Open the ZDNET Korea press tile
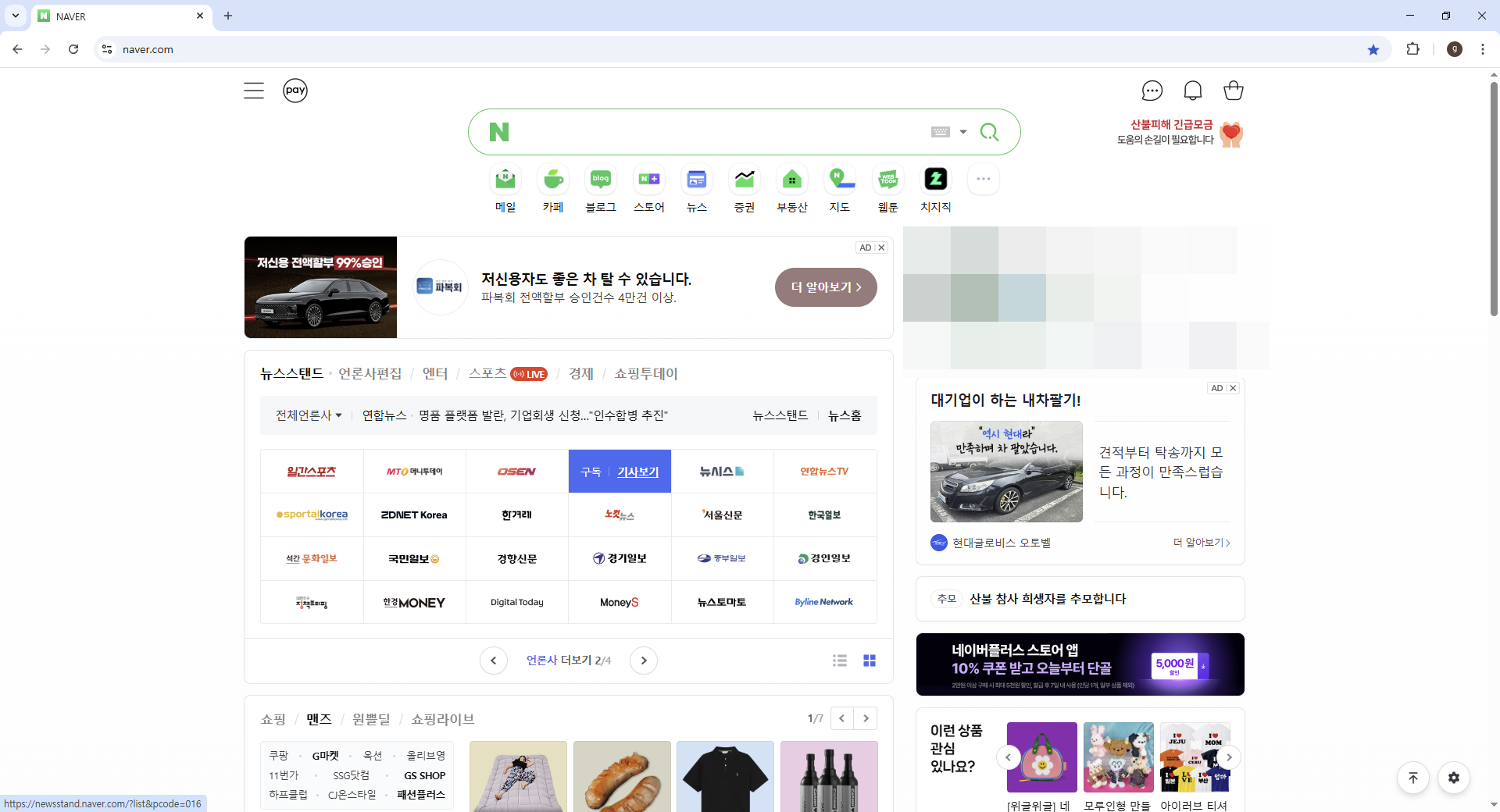Viewport: 1500px width, 812px height. point(414,515)
